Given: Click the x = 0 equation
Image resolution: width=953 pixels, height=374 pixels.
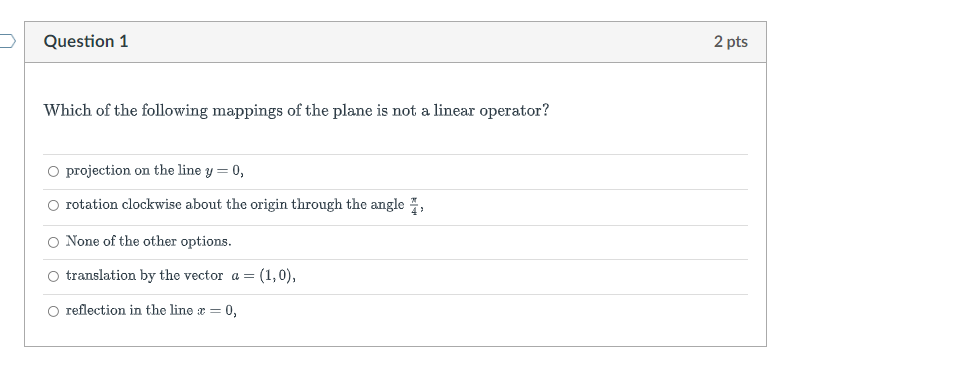Looking at the screenshot, I should (216, 311).
